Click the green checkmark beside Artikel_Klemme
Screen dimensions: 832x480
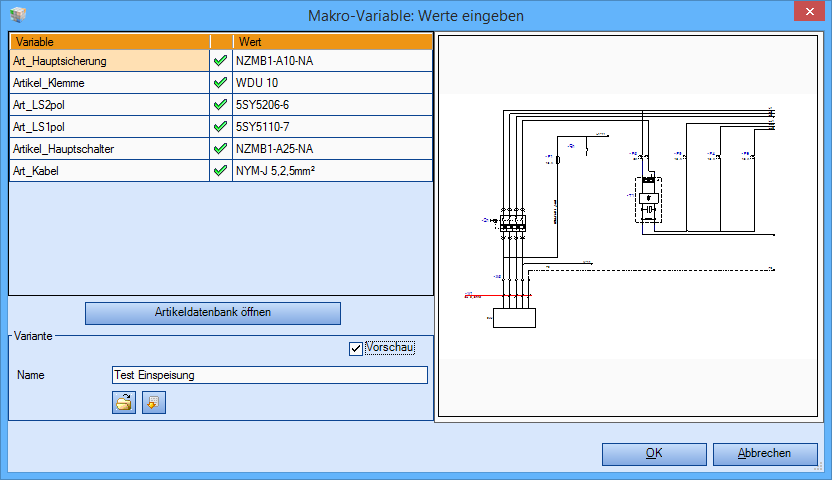tap(220, 83)
